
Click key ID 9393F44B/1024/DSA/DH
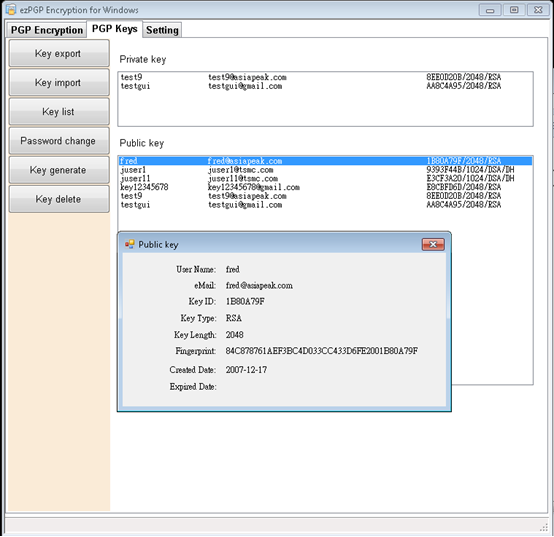tap(470, 170)
